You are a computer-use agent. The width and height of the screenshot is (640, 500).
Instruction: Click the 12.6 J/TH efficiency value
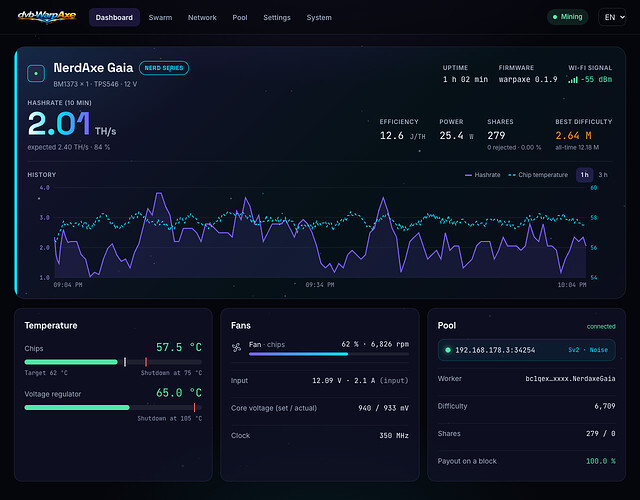[x=402, y=136]
